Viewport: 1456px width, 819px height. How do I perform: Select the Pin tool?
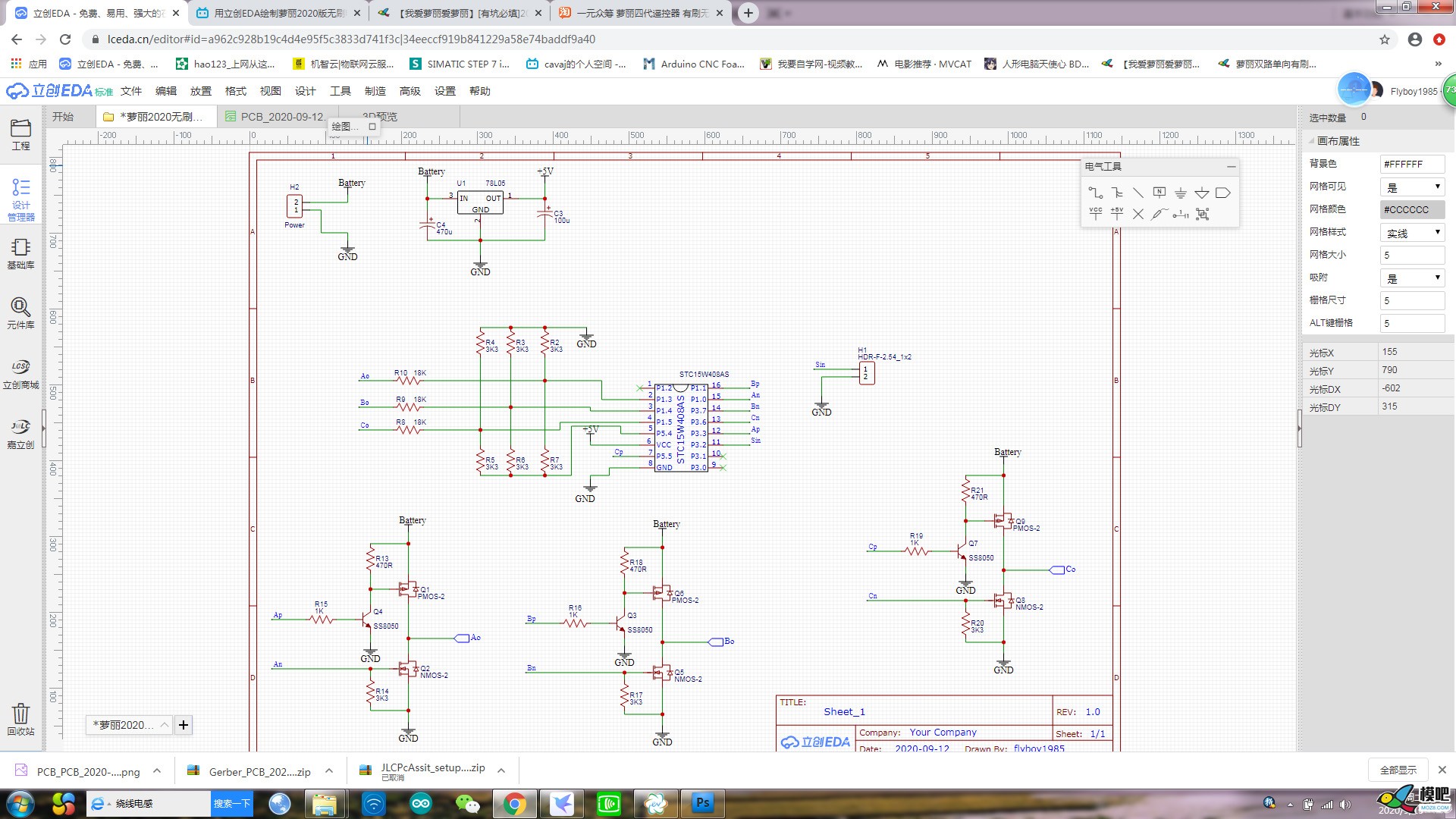coord(1181,214)
